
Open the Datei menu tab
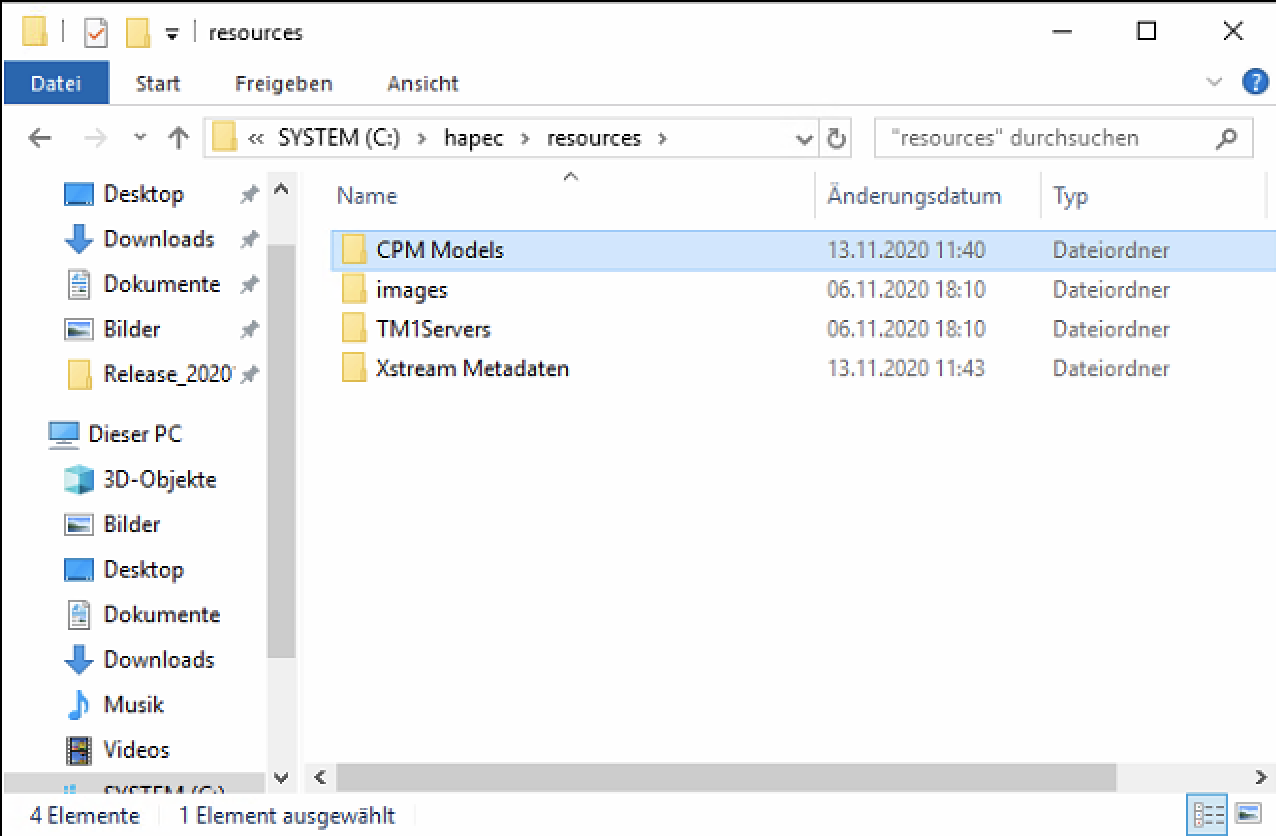[56, 84]
